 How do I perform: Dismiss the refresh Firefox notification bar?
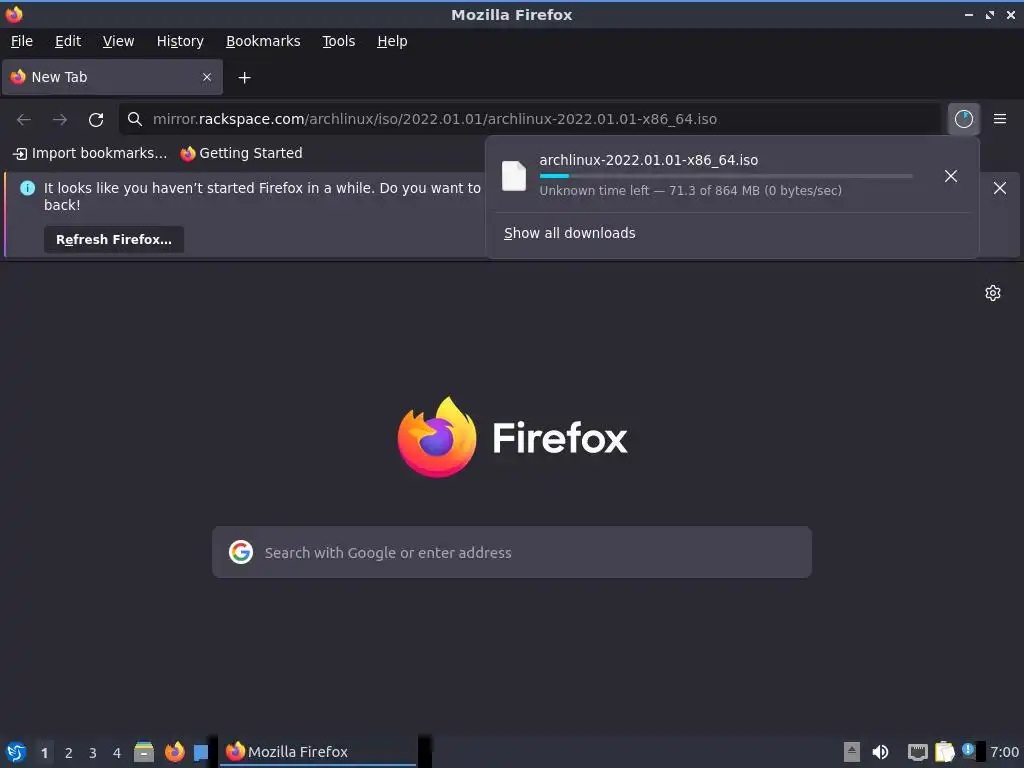coord(1000,188)
